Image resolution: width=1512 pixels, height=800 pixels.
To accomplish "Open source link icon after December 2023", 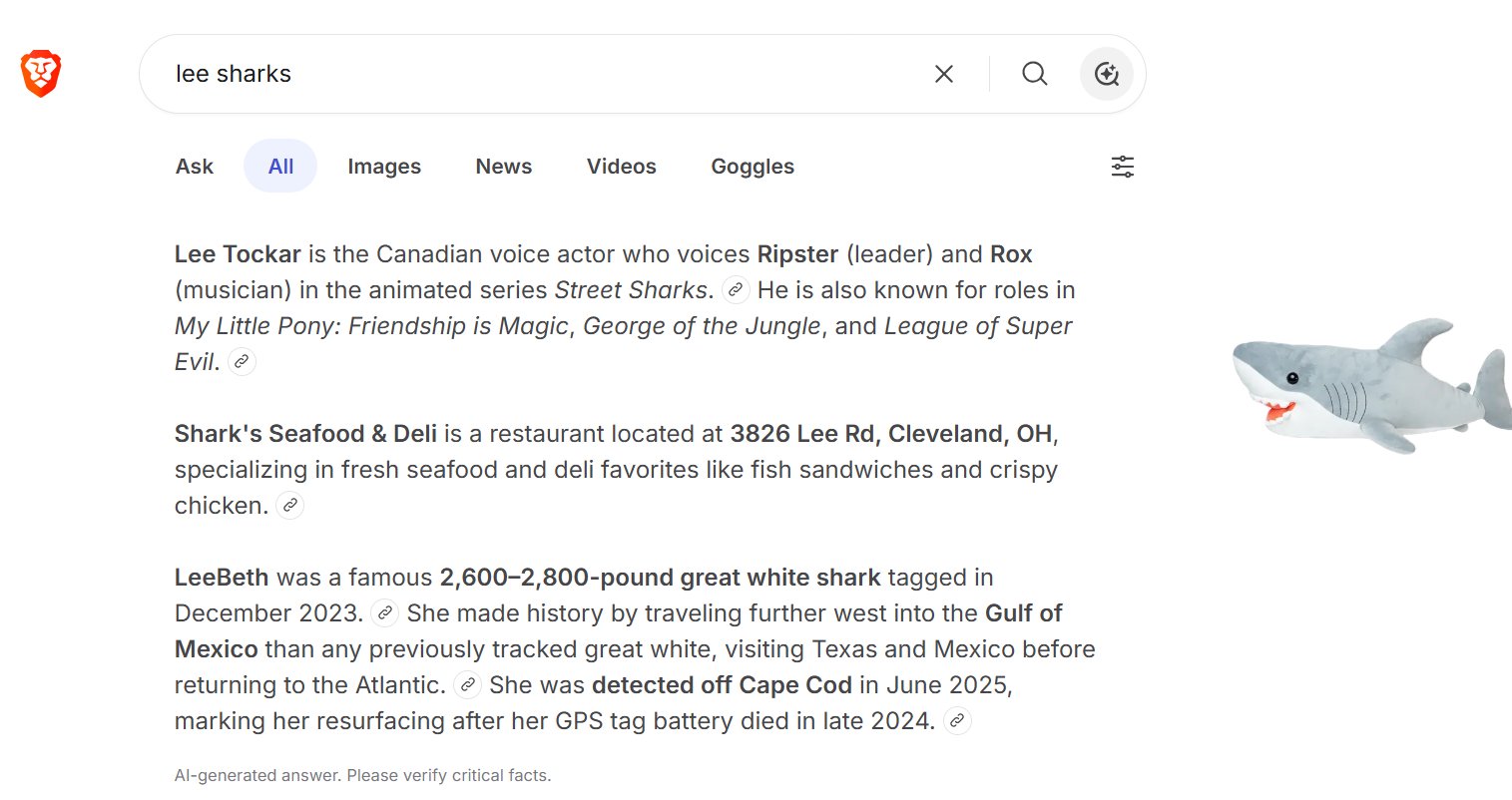I will [384, 613].
